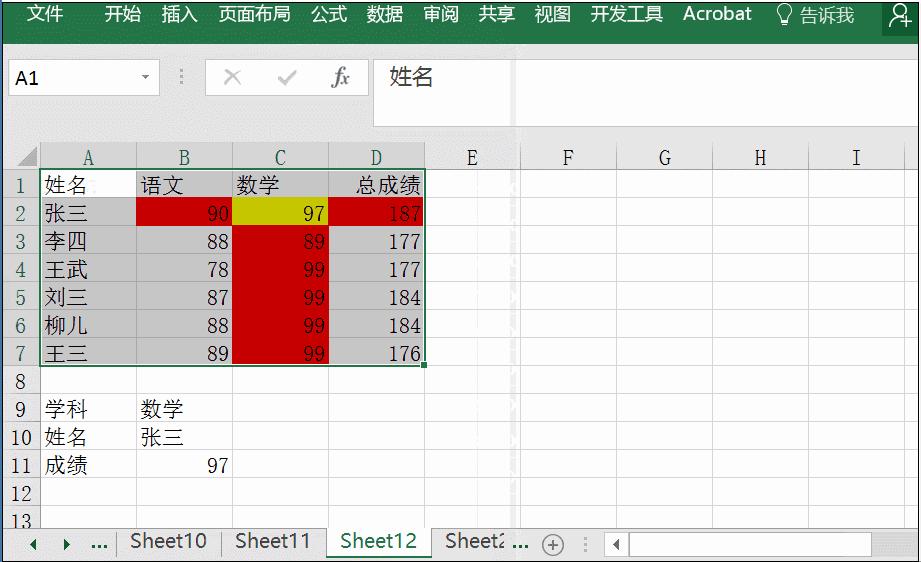Select column E header
The image size is (921, 562).
[x=472, y=157]
